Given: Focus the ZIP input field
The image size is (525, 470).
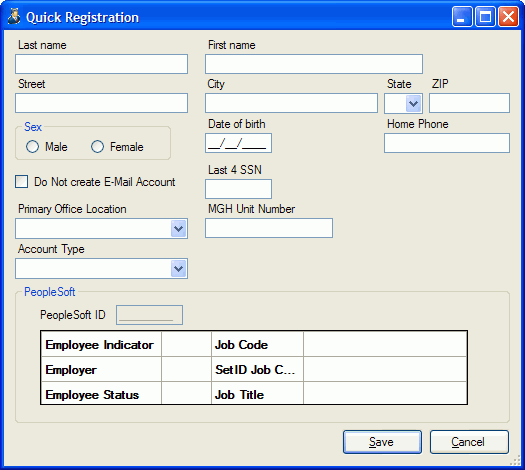Looking at the screenshot, I should click(x=469, y=103).
